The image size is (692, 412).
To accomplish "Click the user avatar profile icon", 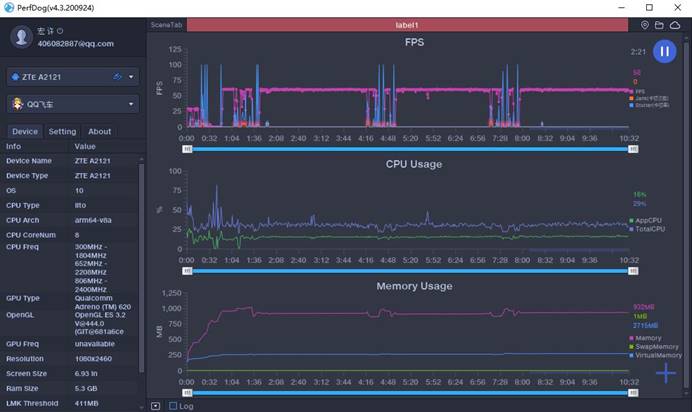I will 21,37.
